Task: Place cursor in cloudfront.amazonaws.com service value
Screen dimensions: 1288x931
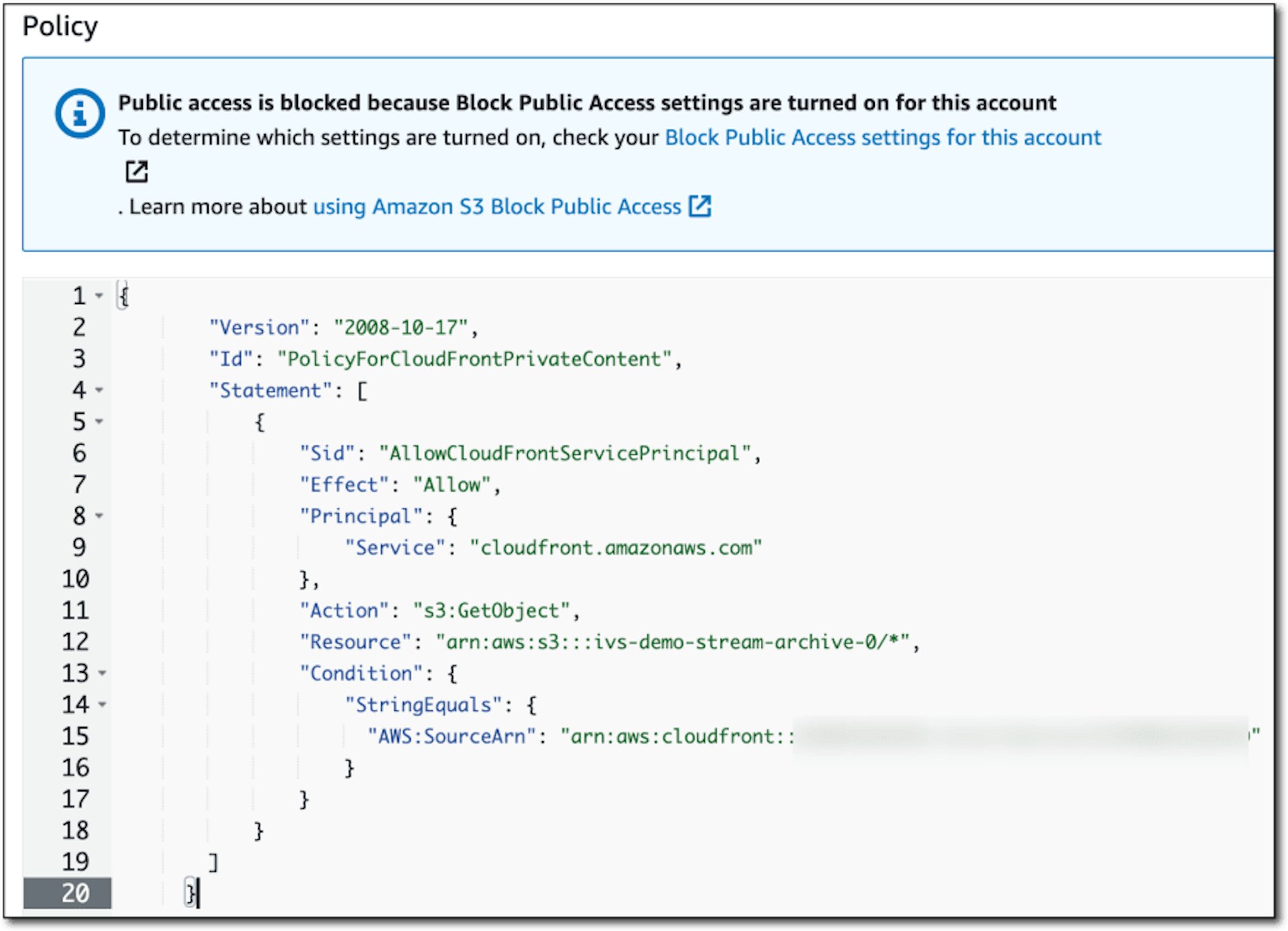Action: click(616, 548)
